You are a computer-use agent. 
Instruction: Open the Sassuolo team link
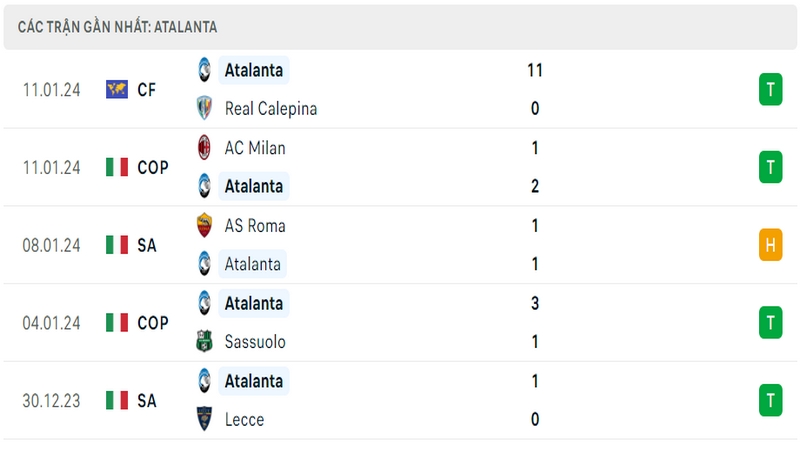(x=255, y=342)
